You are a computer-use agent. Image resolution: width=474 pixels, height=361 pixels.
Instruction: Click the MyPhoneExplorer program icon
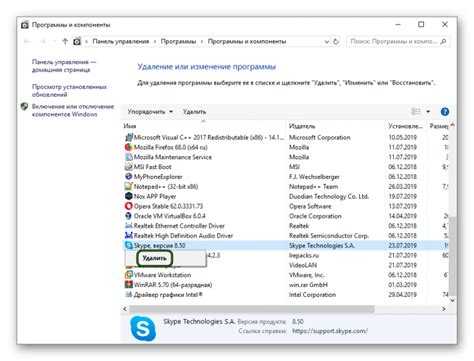[128, 176]
